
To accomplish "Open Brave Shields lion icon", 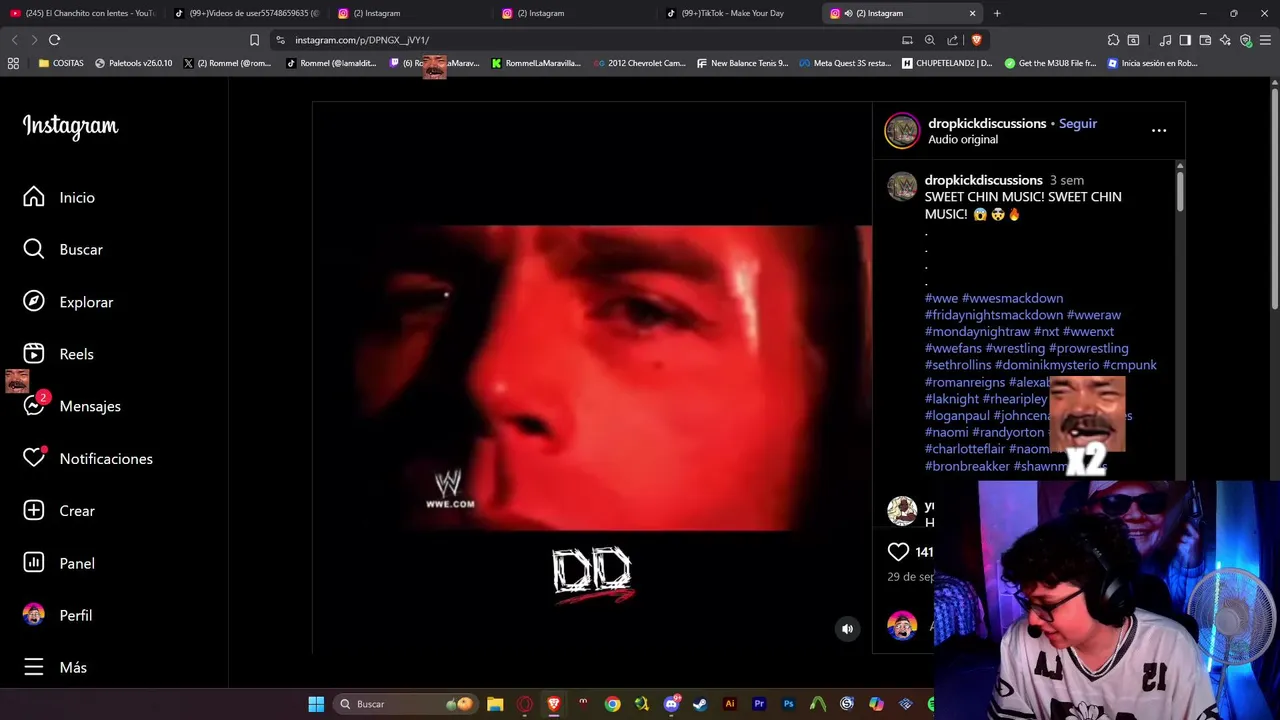I will pos(976,40).
